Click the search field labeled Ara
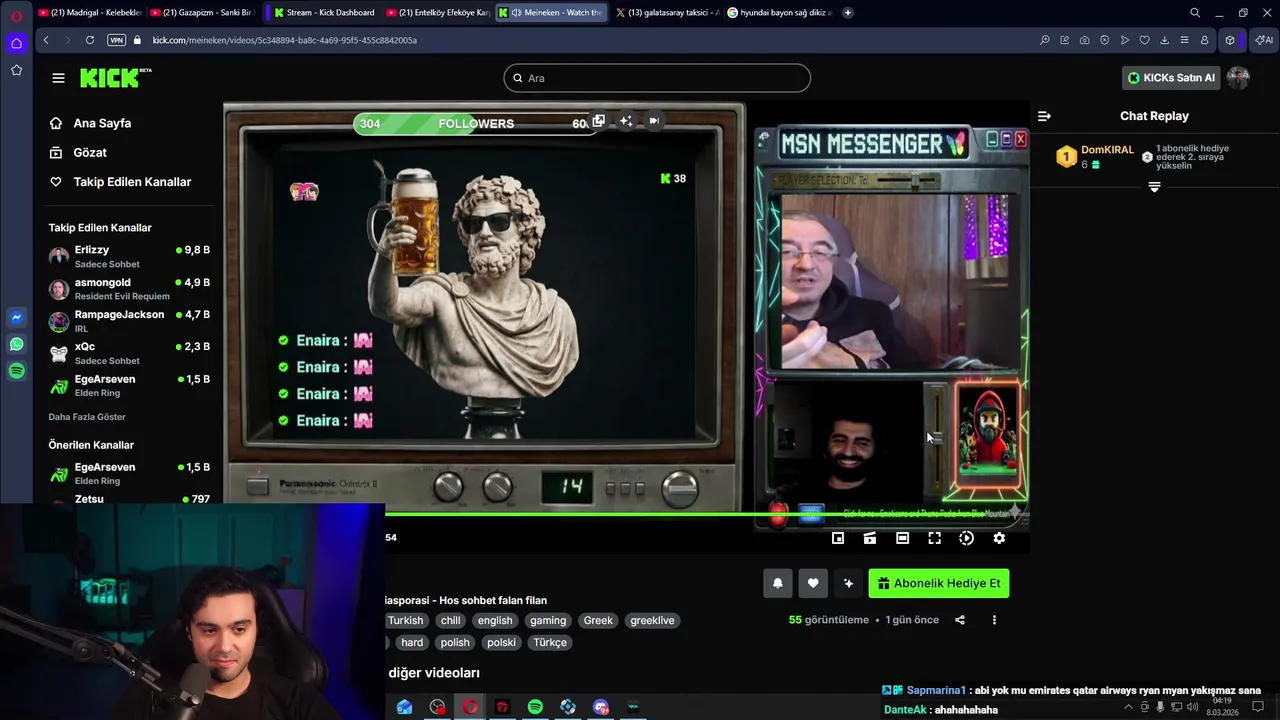1280x720 pixels. click(657, 78)
